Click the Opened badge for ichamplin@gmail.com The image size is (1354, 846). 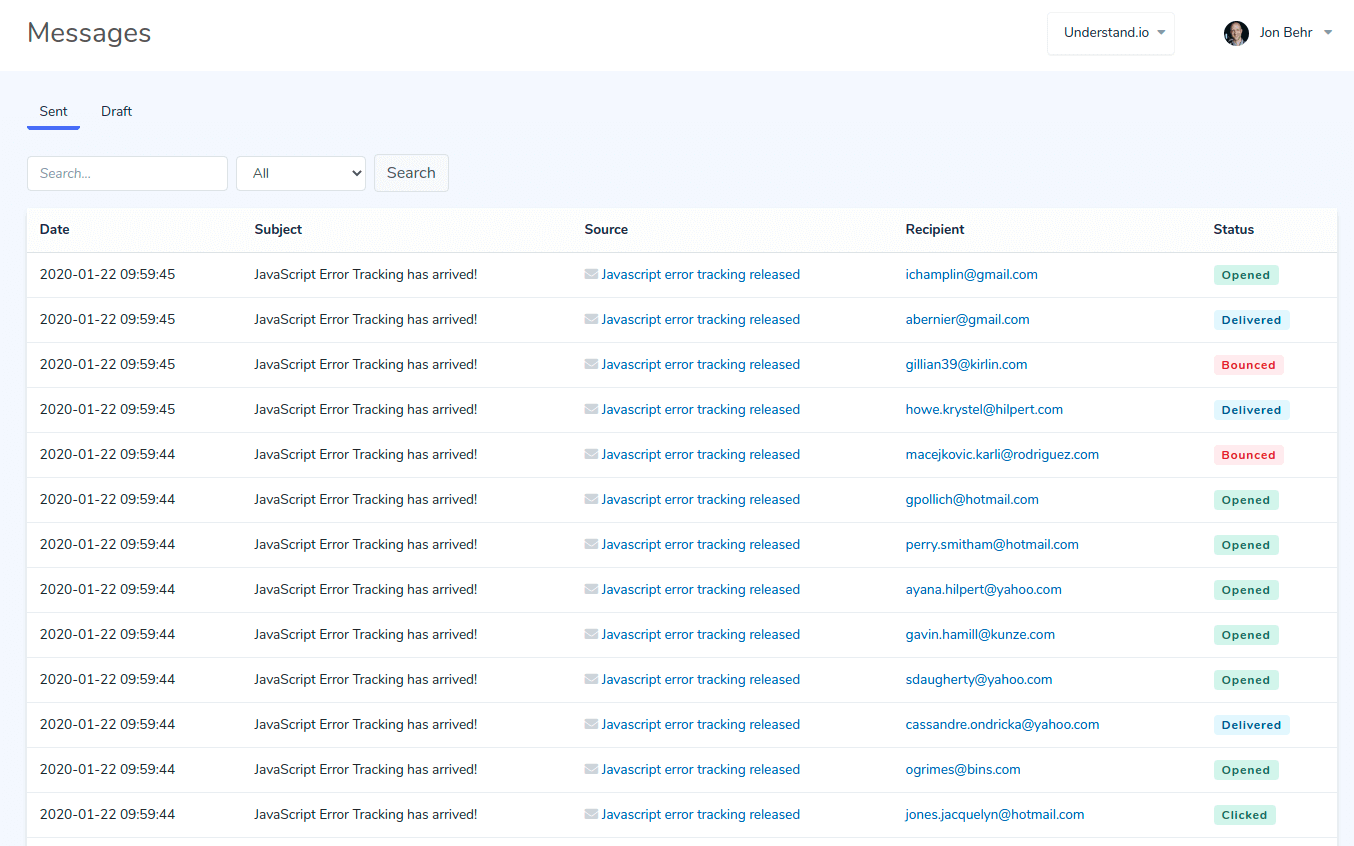pos(1245,275)
